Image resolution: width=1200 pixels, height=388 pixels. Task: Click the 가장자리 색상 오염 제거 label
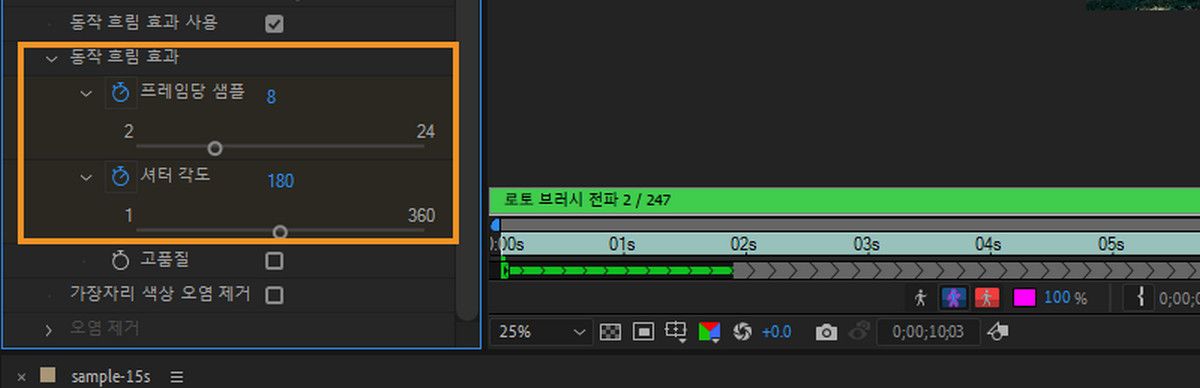click(160, 294)
